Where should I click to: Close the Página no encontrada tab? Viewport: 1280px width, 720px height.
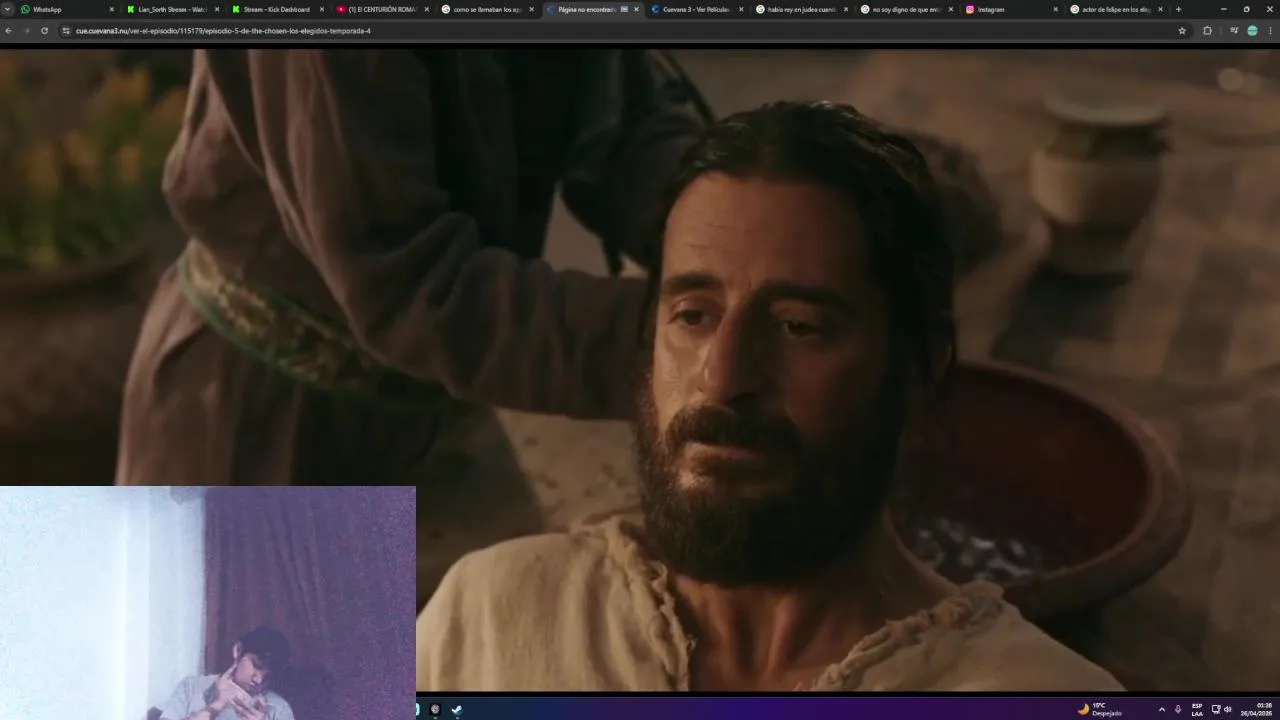click(x=636, y=9)
